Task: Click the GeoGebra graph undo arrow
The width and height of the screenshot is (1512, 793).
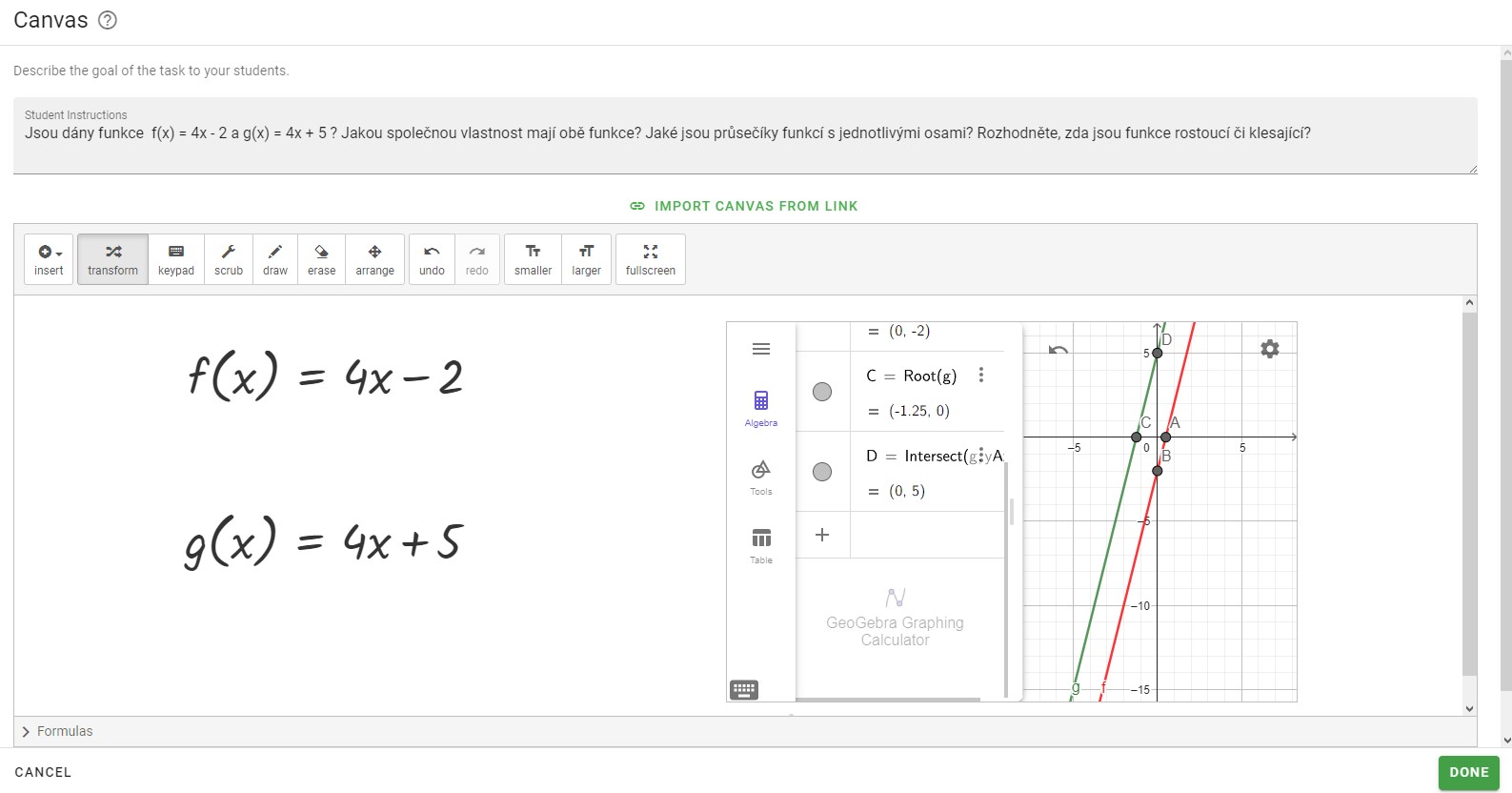Action: (x=1058, y=350)
